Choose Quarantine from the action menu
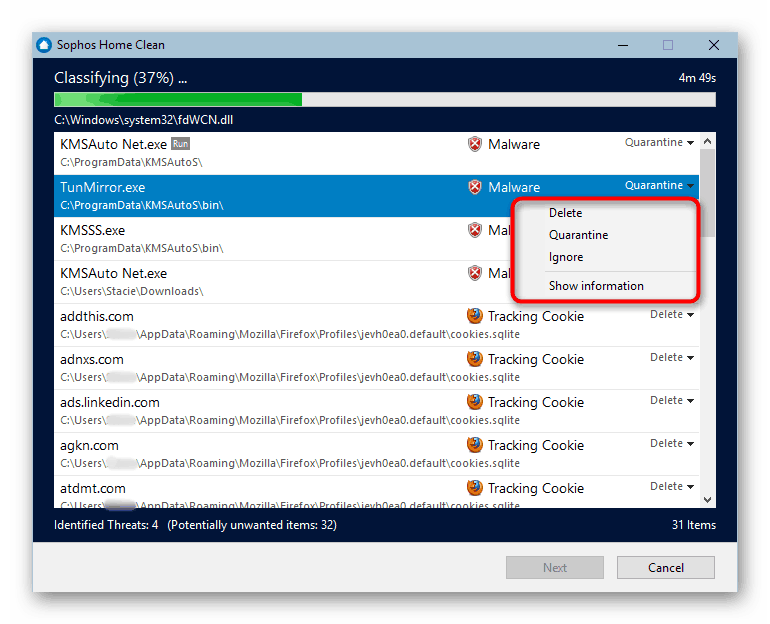This screenshot has width=770, height=624. click(x=578, y=235)
